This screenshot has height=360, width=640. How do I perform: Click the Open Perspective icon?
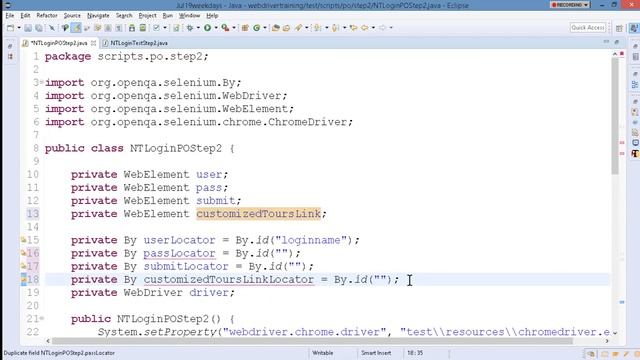pos(620,28)
